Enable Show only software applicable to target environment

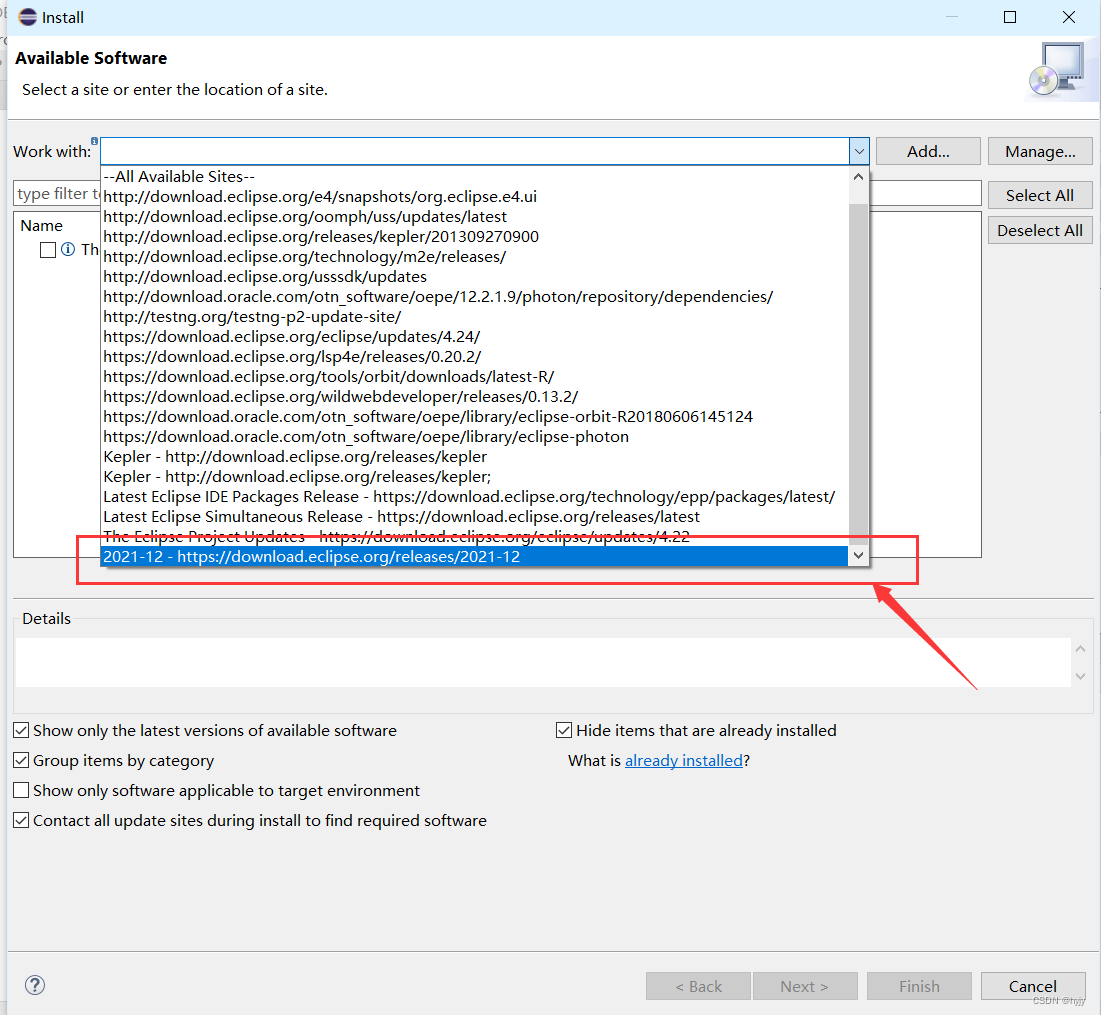pyautogui.click(x=21, y=790)
